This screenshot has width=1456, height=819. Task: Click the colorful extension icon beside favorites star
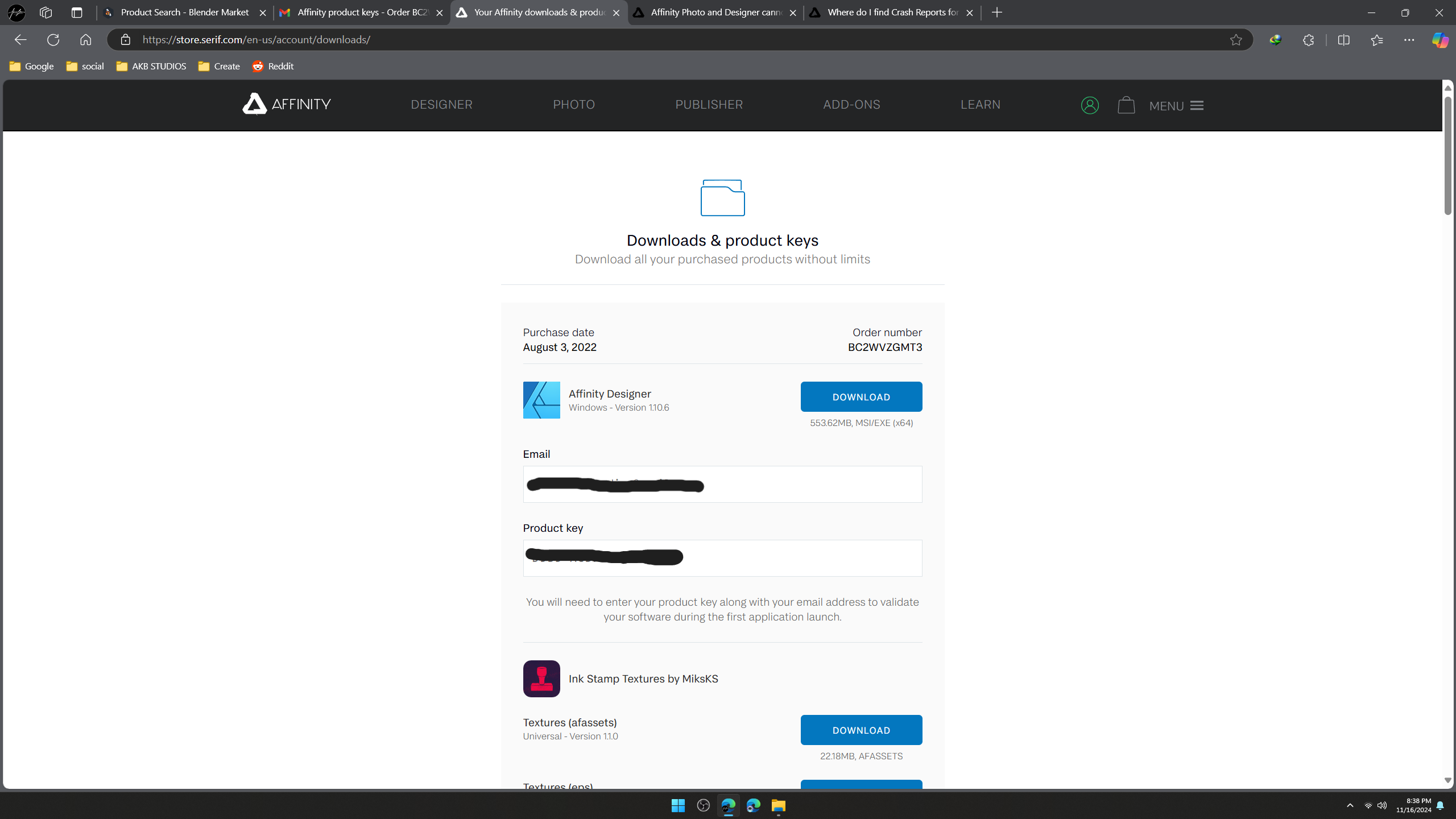pos(1275,40)
